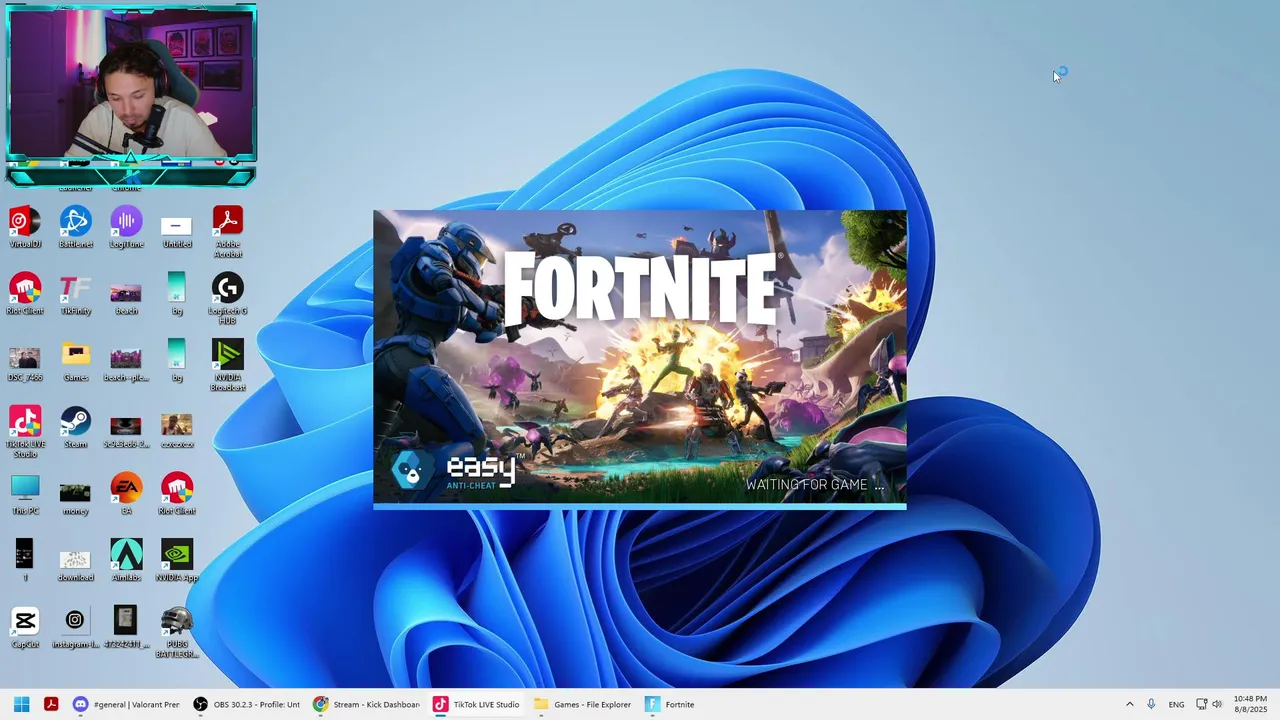Screen dimensions: 1280x720
Task: Select the bg file beside Logitech G HUB
Action: (x=177, y=294)
